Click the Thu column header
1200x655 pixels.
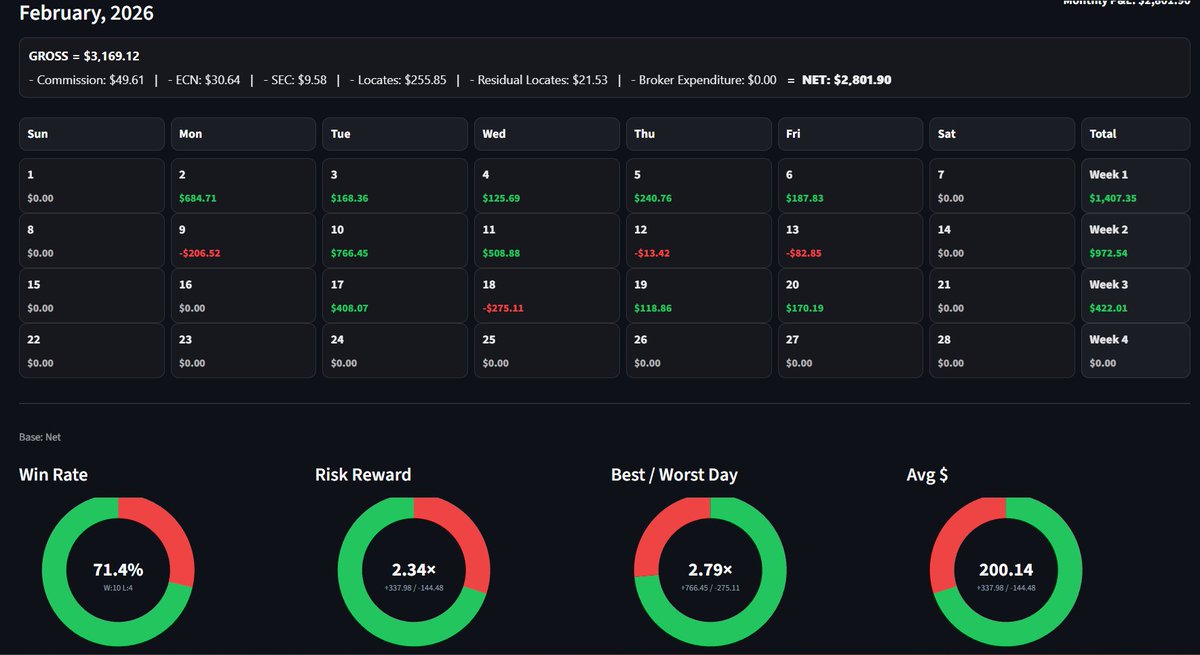pyautogui.click(x=699, y=134)
